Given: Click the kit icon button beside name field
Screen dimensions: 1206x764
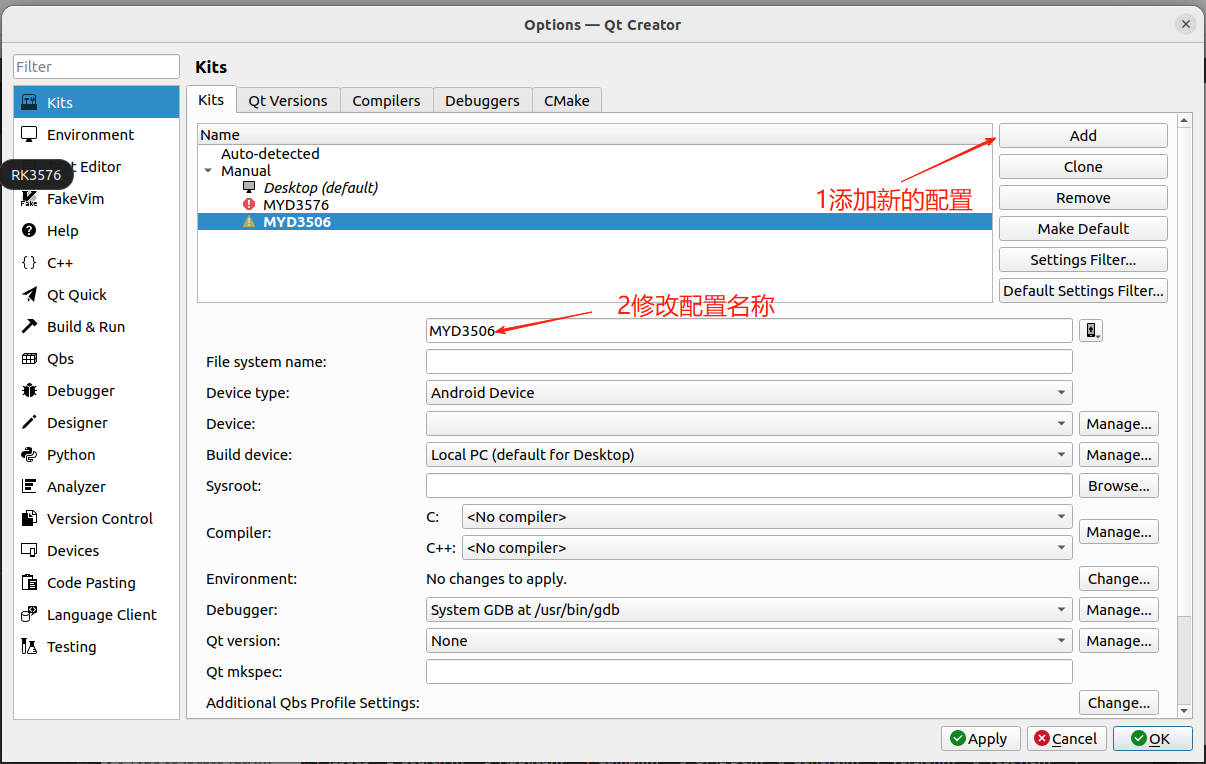Looking at the screenshot, I should coord(1090,331).
